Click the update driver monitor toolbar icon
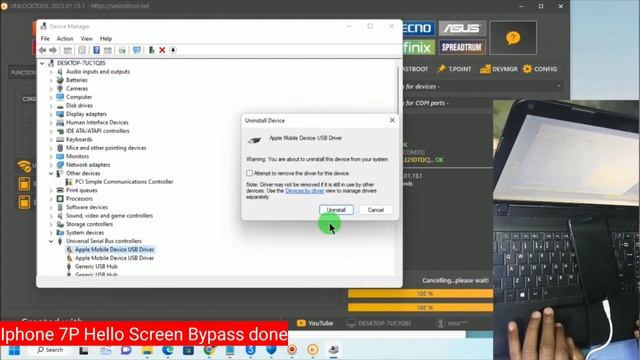The width and height of the screenshot is (640, 360). [136, 50]
